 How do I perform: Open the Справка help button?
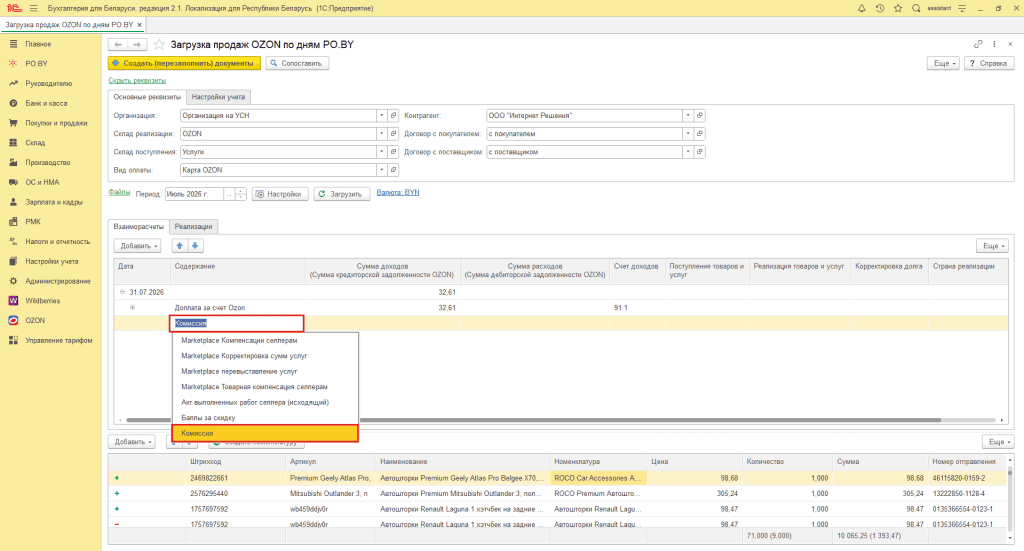(x=989, y=63)
